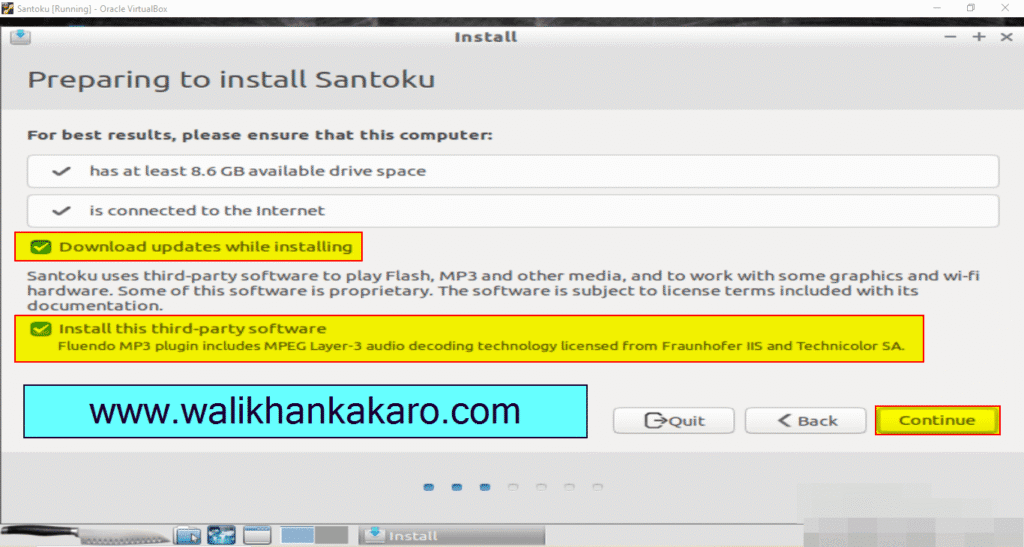Viewport: 1024px width, 547px height.
Task: Close the Oracle VirtualBox window
Action: [1005, 8]
